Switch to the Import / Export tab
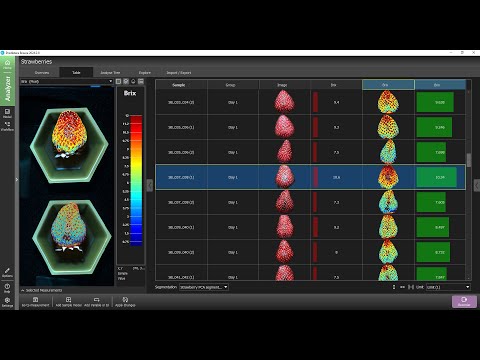This screenshot has height=360, width=480. (179, 72)
